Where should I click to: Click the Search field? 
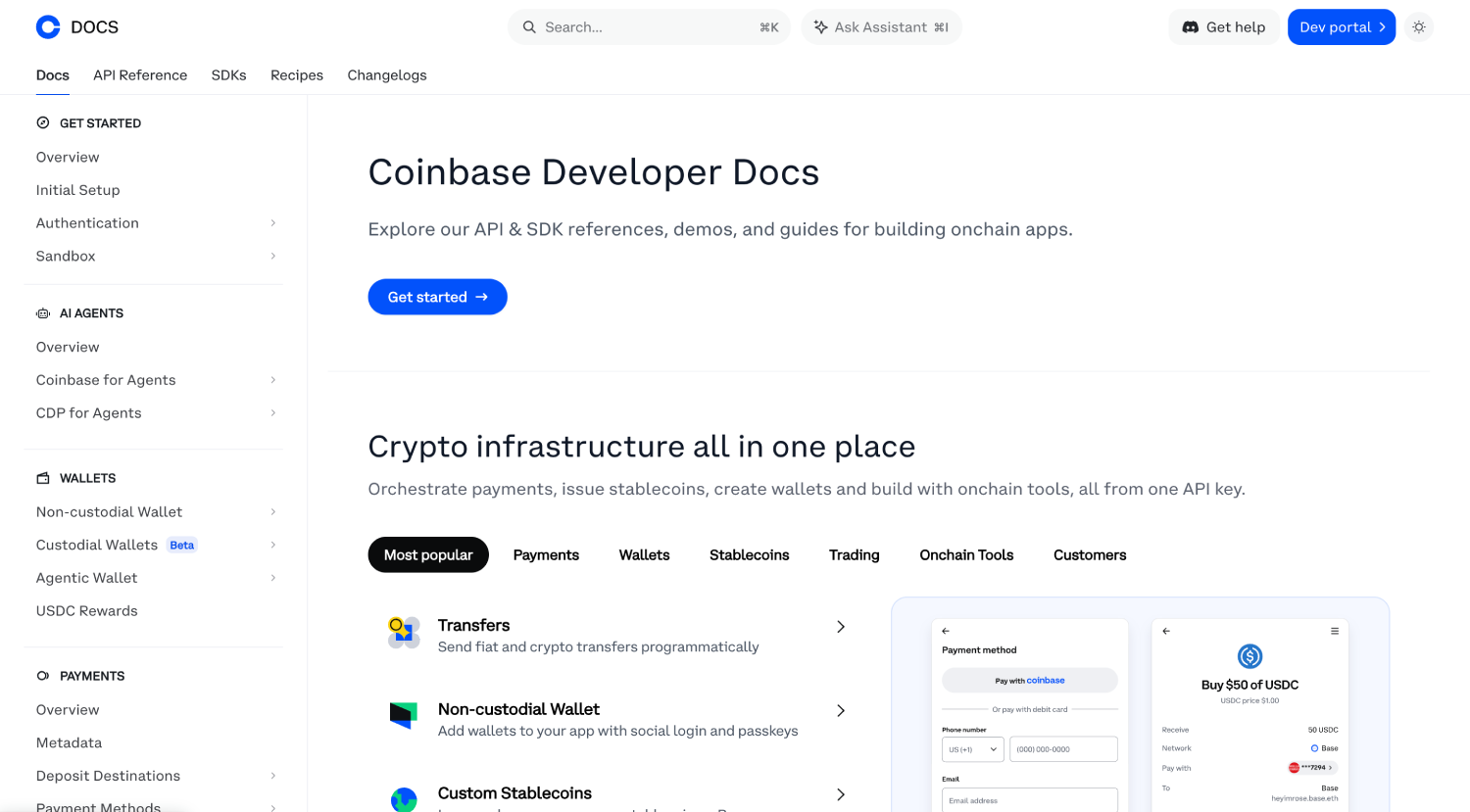point(649,27)
